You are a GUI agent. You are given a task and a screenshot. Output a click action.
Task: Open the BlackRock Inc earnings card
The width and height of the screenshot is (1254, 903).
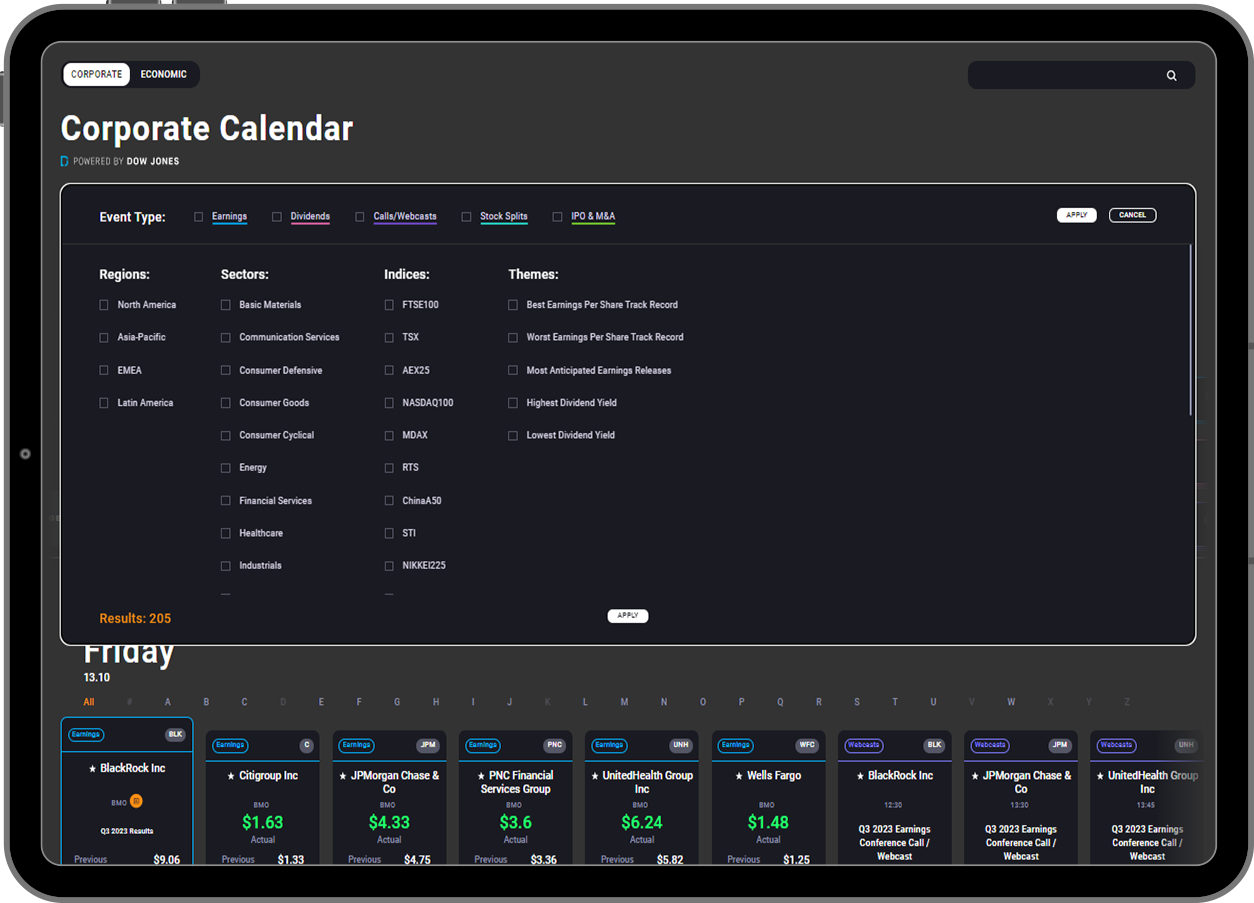[x=127, y=792]
